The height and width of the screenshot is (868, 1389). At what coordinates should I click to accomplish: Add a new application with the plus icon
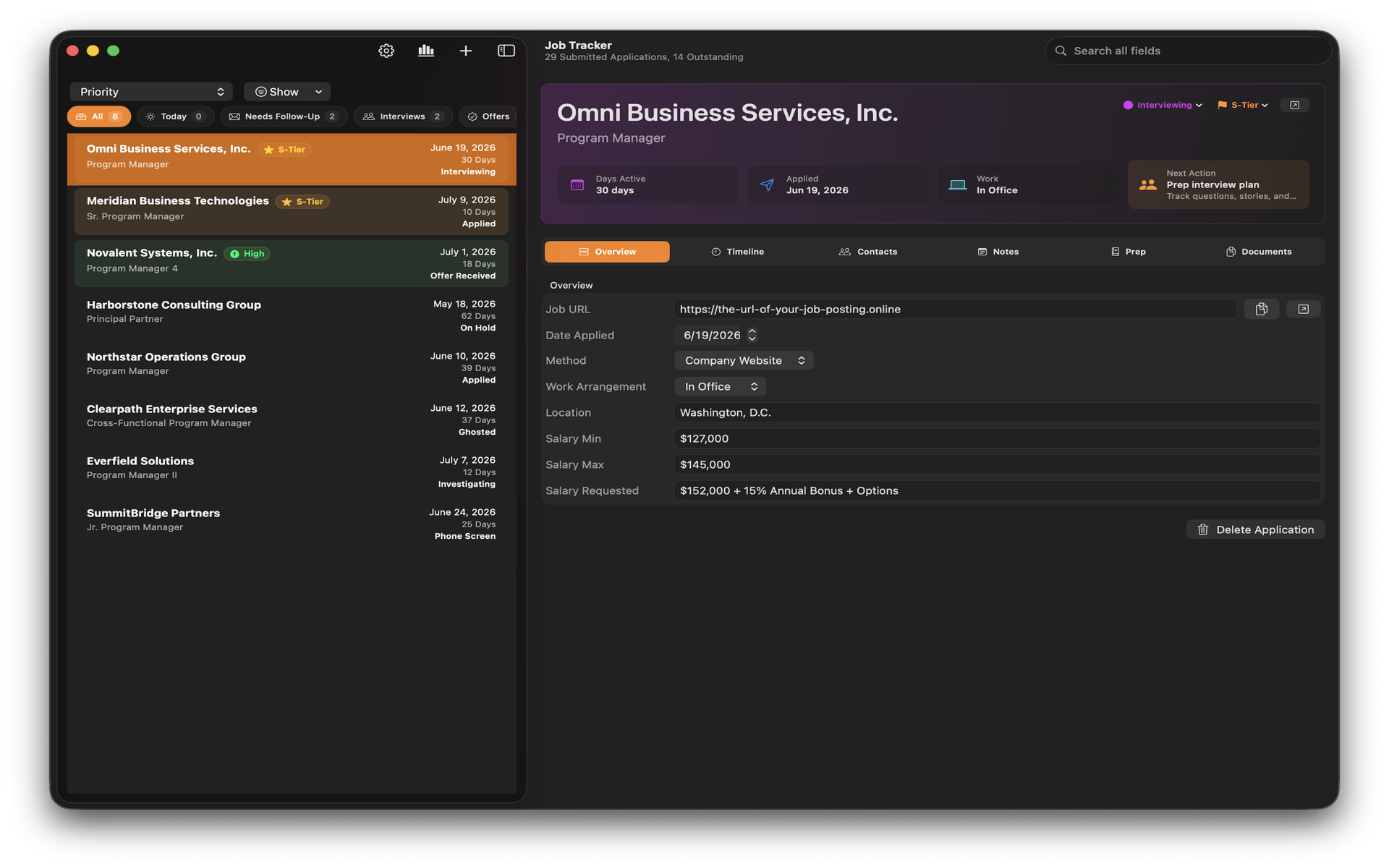point(466,51)
